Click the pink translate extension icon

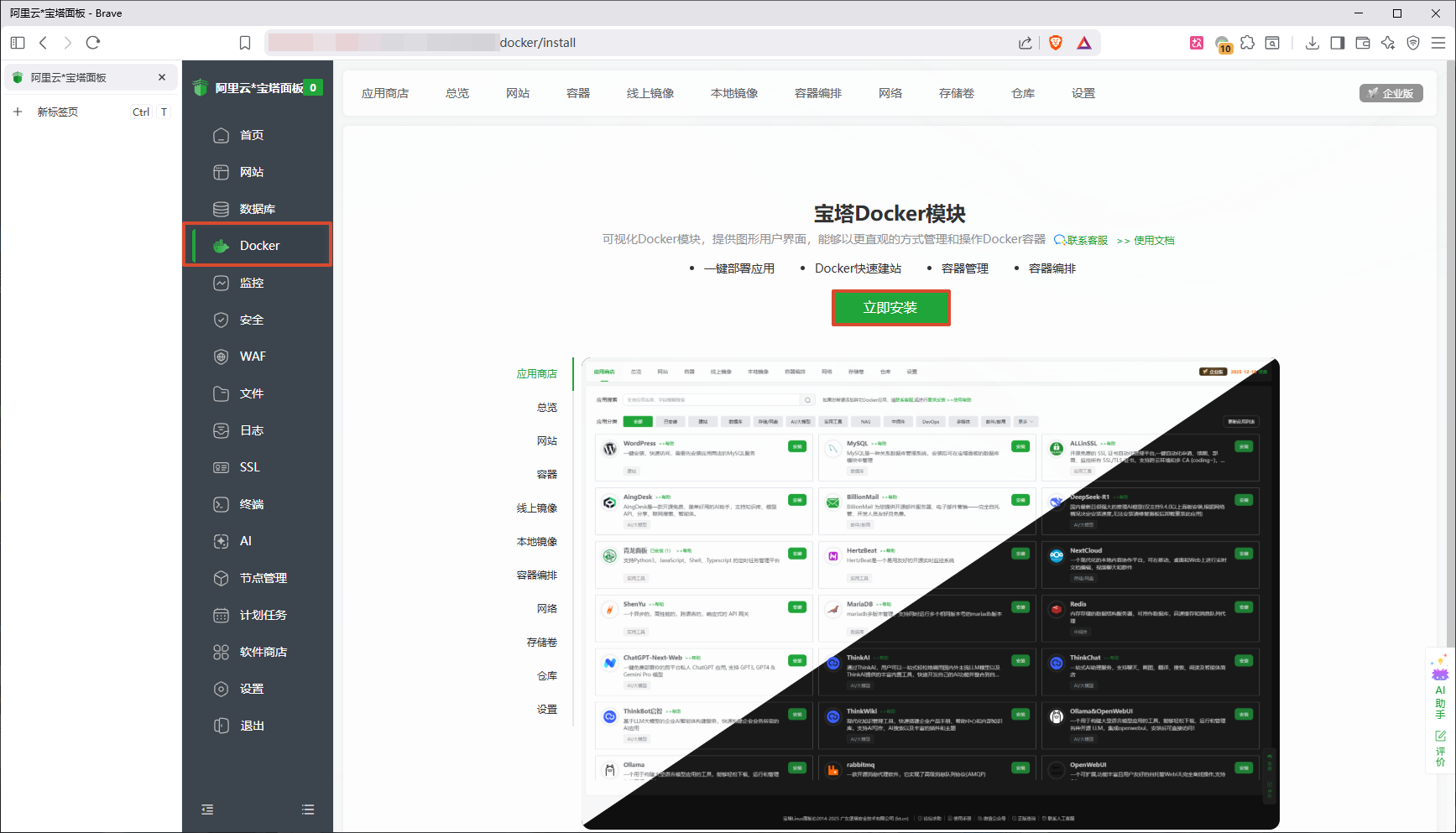coord(1197,43)
